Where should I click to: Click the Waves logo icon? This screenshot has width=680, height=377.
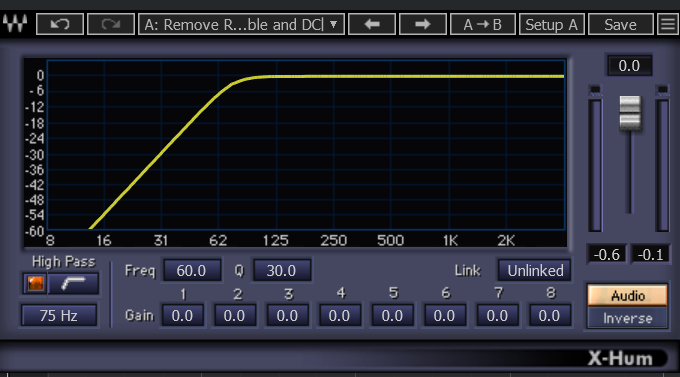pos(15,24)
